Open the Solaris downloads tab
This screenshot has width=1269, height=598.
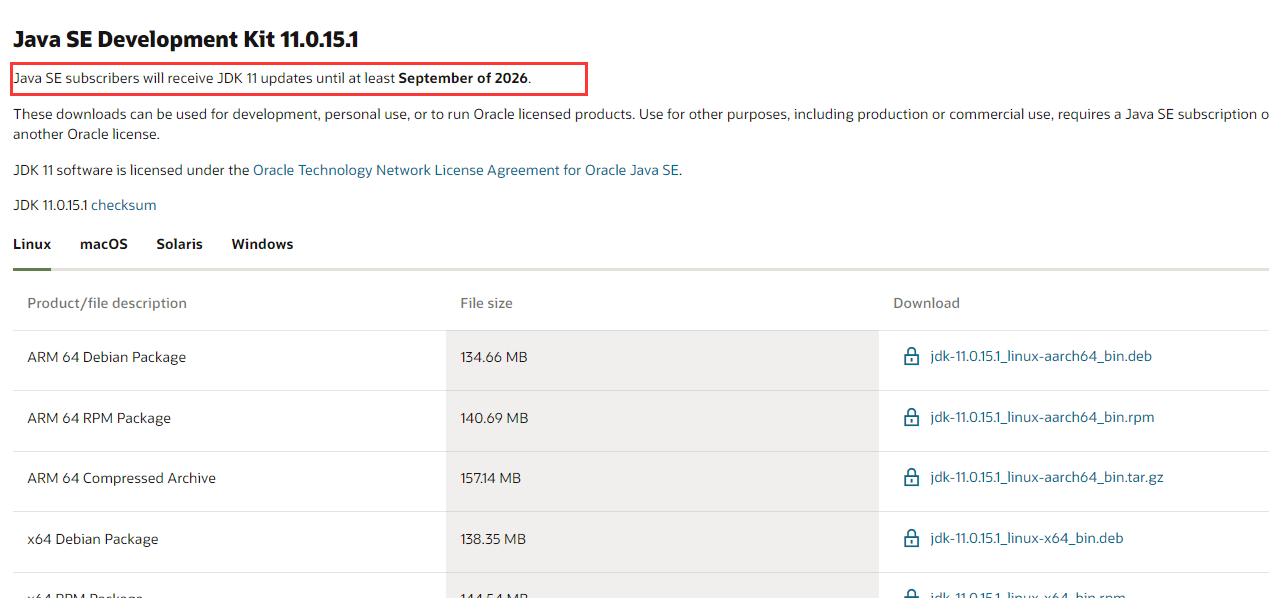(179, 244)
